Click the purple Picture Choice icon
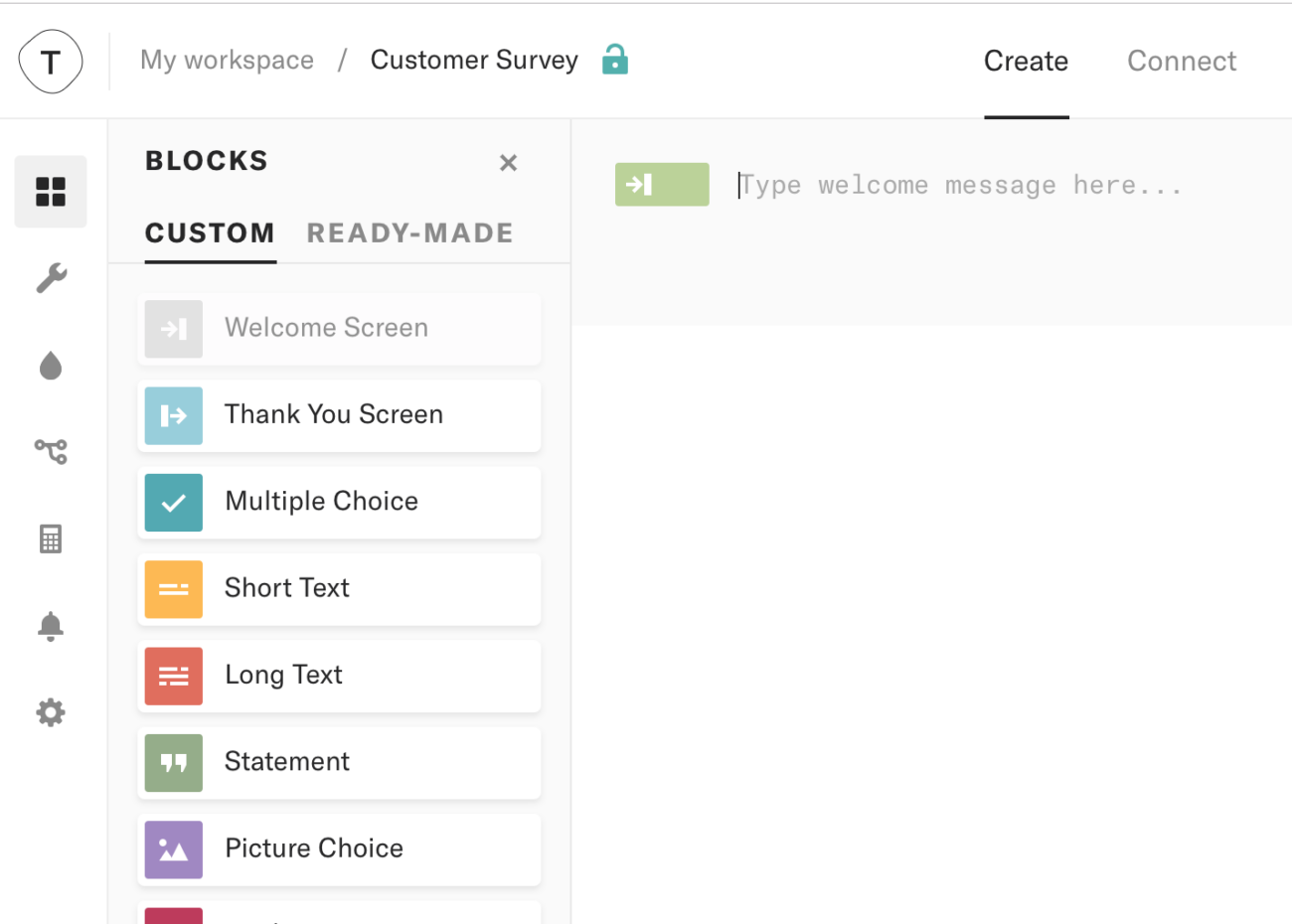 point(174,849)
